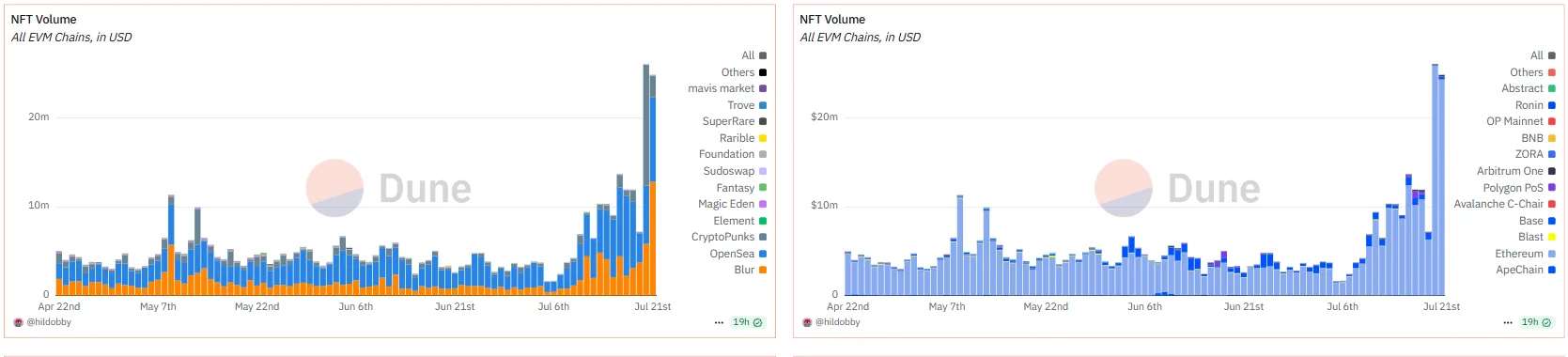The height and width of the screenshot is (357, 1568).
Task: Click hildobby's avatar under the chains chart
Action: click(x=807, y=322)
